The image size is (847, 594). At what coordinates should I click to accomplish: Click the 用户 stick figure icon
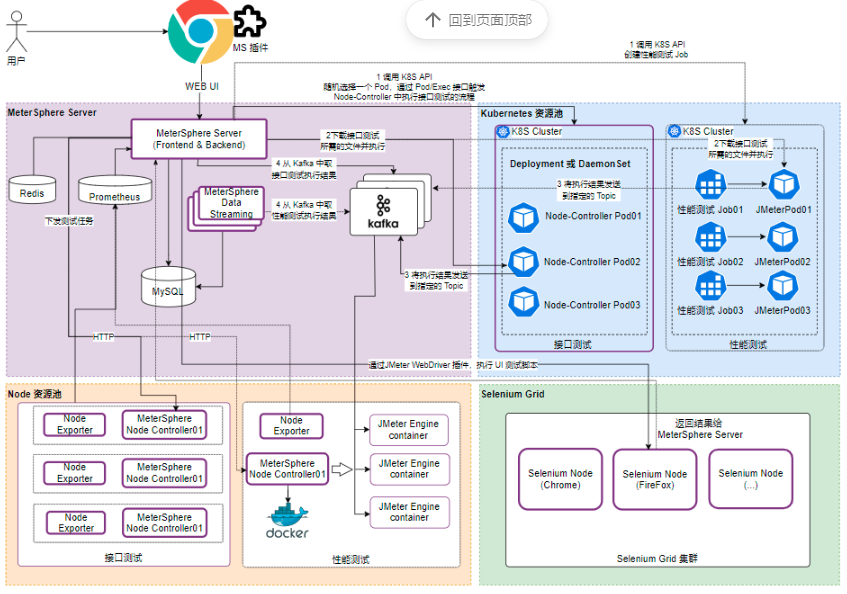pos(16,32)
